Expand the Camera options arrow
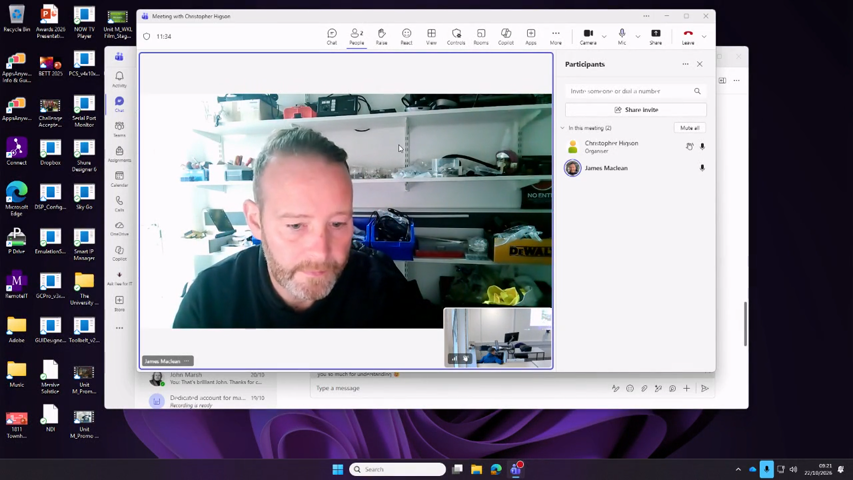 click(604, 37)
